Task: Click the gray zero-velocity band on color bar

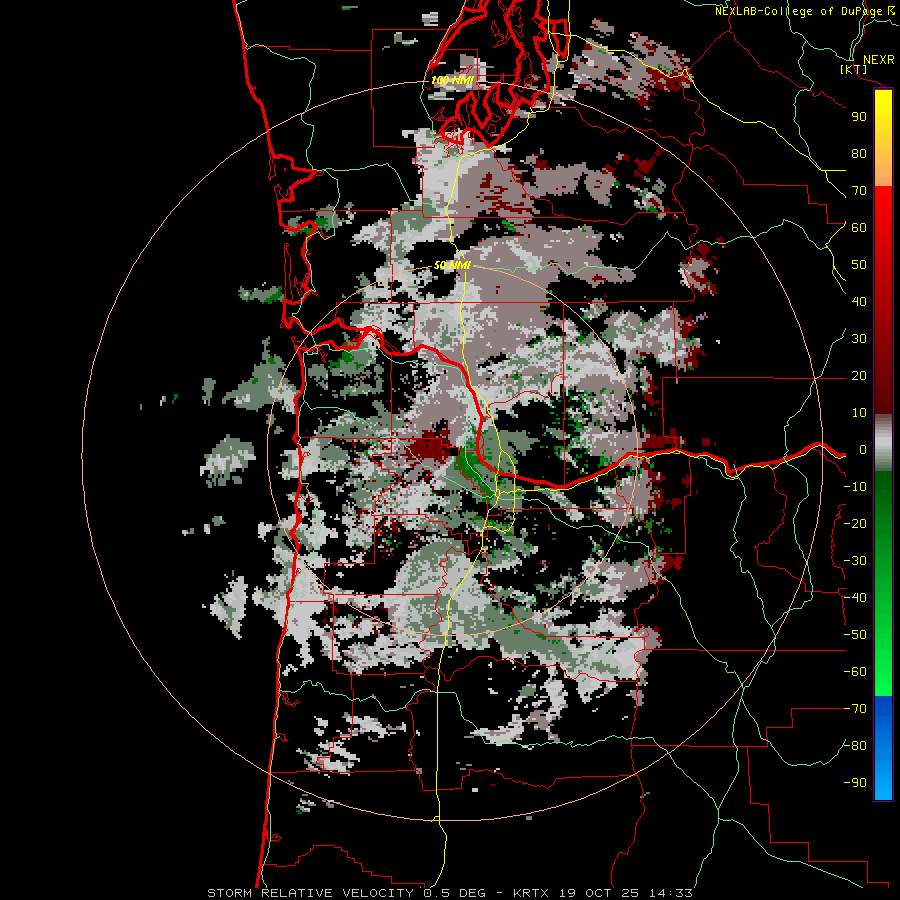Action: 883,442
